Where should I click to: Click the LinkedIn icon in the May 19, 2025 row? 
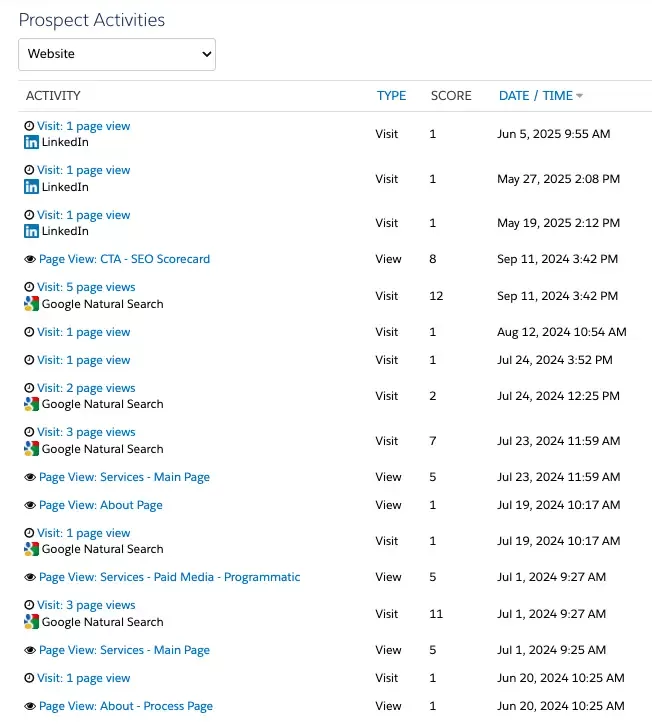point(31,231)
